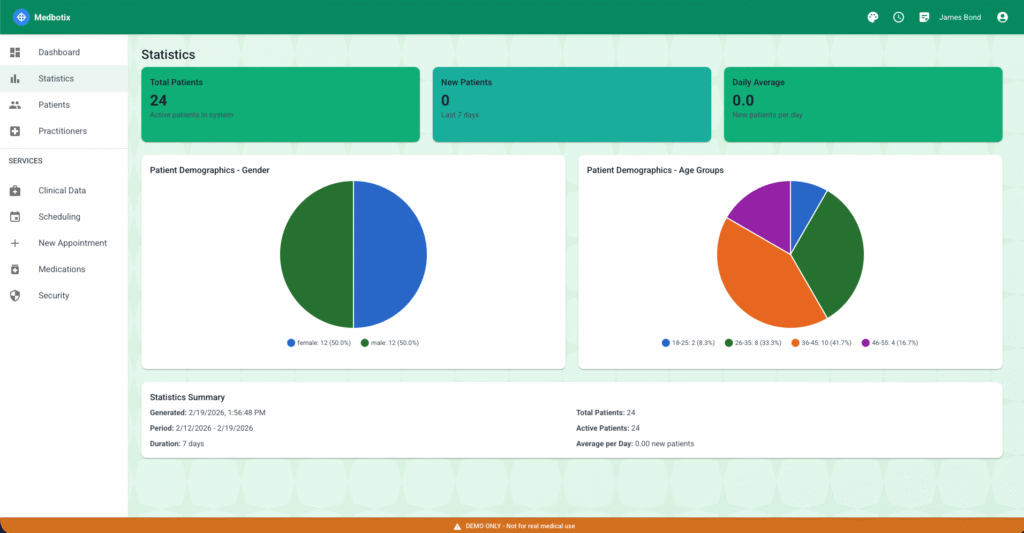
Task: Open the theme palette icon
Action: pos(872,17)
